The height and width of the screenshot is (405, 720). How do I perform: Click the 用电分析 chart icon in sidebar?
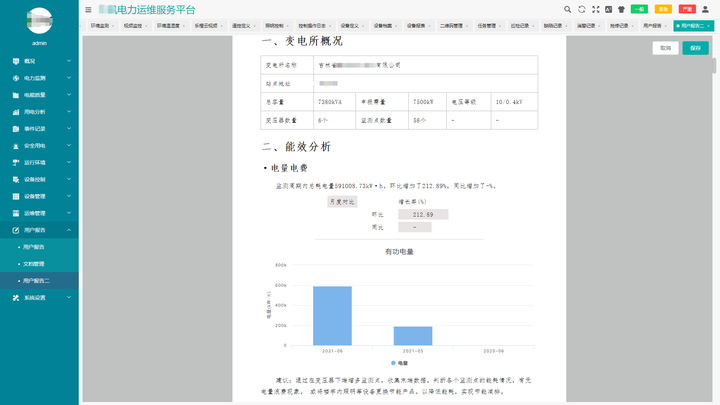tap(16, 112)
